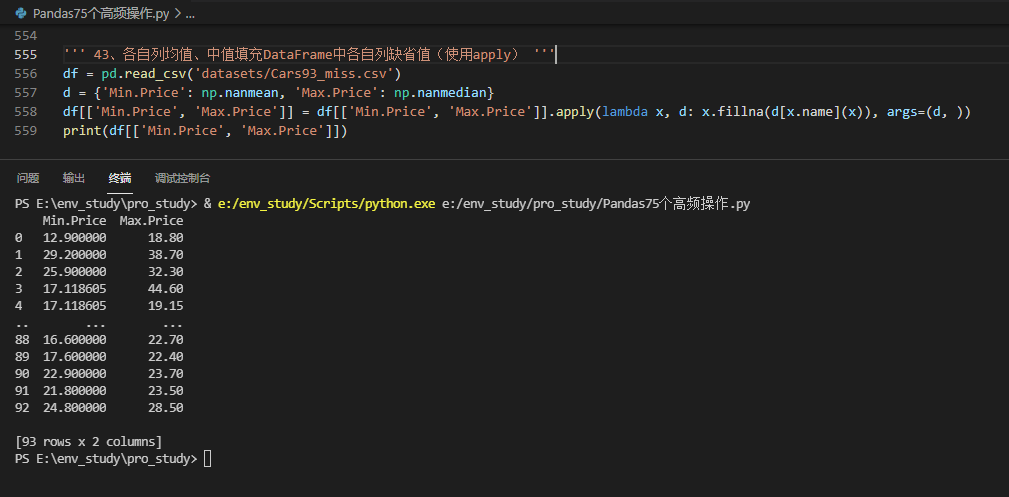Image resolution: width=1009 pixels, height=497 pixels.
Task: Click the breadcrumb ellipsis symbol
Action: coord(190,14)
